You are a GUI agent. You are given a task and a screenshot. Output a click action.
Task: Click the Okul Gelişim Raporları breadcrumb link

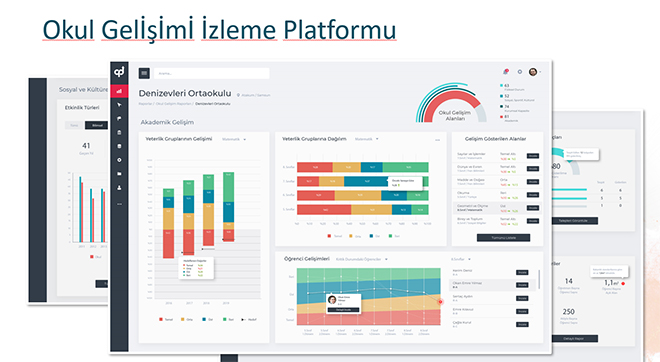coord(174,104)
